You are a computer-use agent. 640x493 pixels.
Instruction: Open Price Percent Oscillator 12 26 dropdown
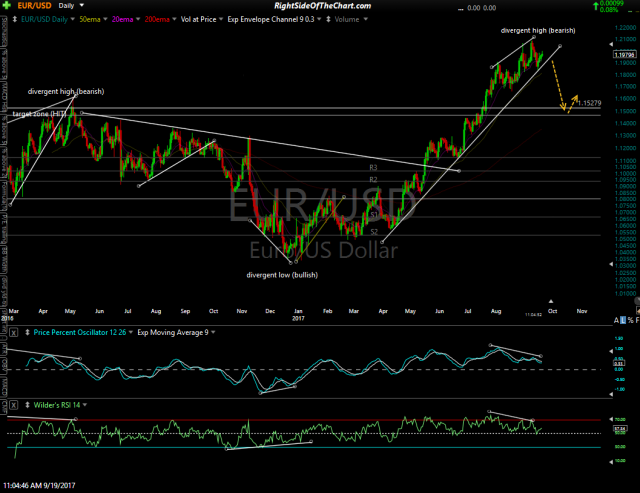pos(131,332)
